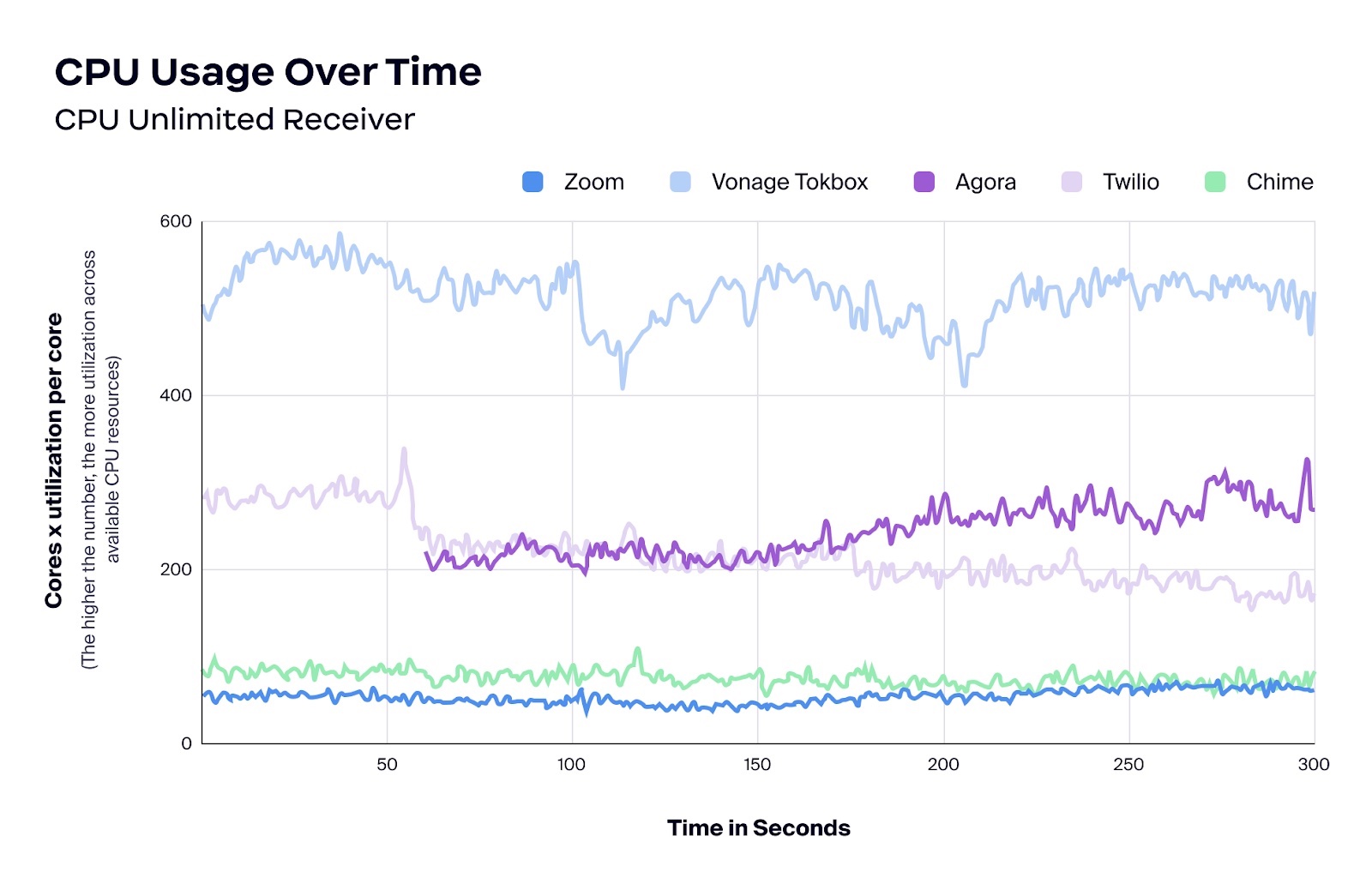Click the 600 y-axis tick label
Image resolution: width=1372 pixels, height=890 pixels.
click(x=176, y=221)
